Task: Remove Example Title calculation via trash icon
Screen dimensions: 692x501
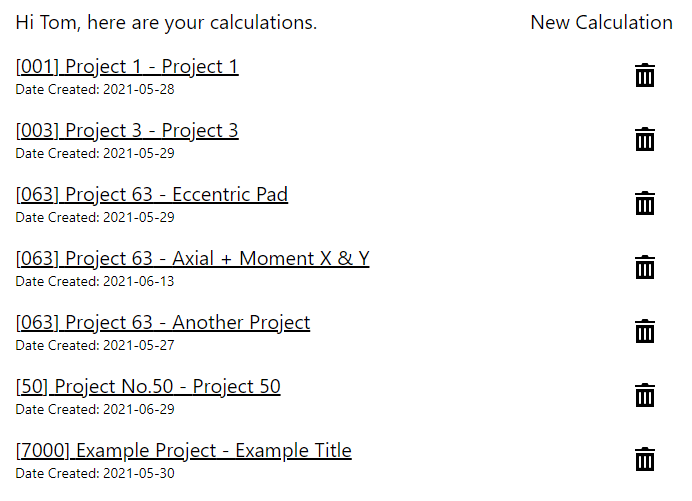Action: pyautogui.click(x=645, y=459)
